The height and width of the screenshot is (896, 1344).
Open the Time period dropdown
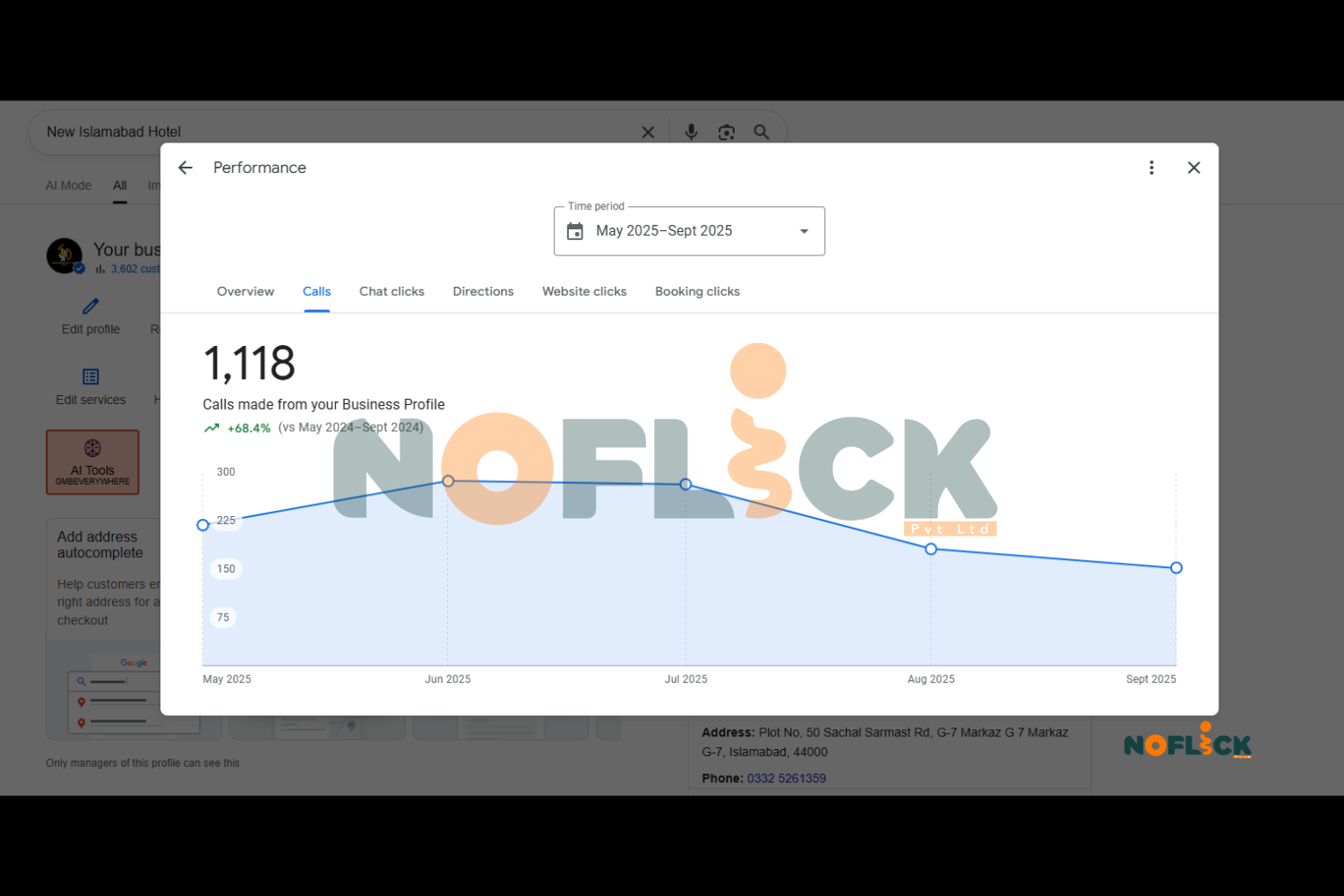pyautogui.click(x=689, y=231)
